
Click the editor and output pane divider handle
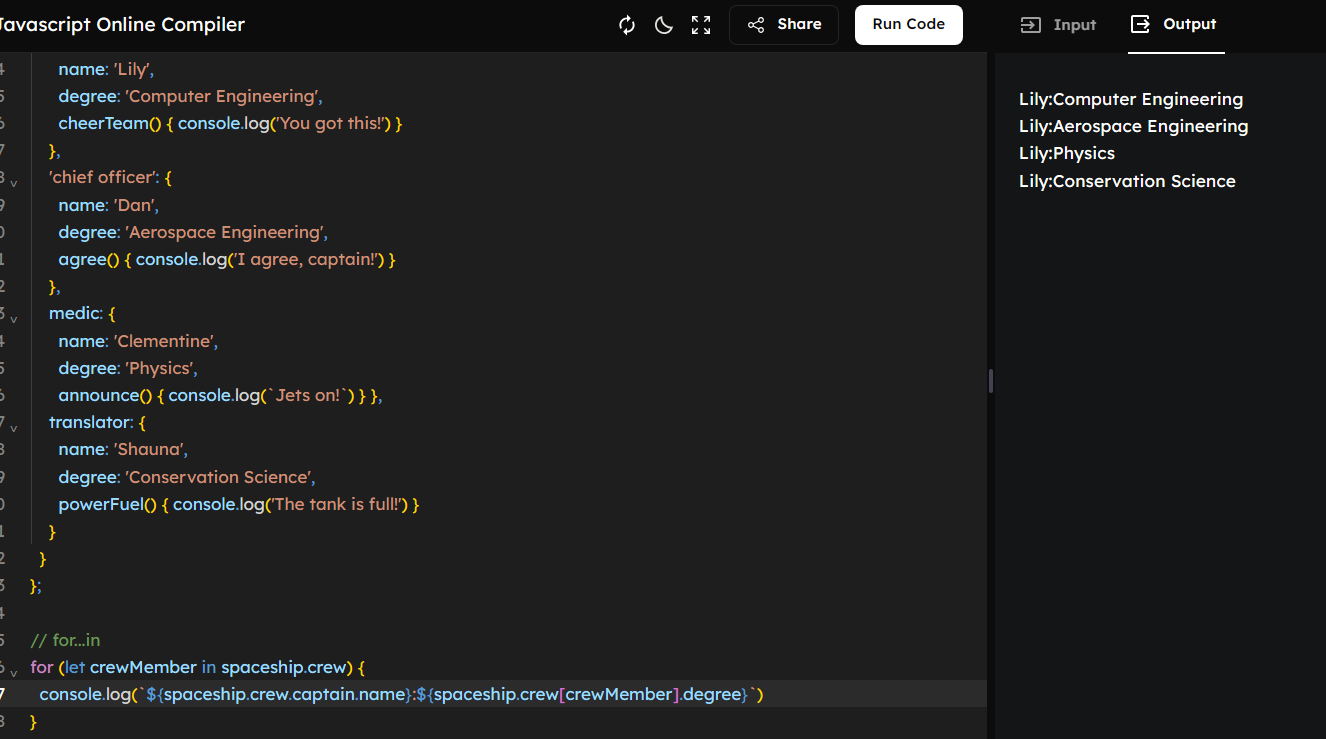[990, 381]
